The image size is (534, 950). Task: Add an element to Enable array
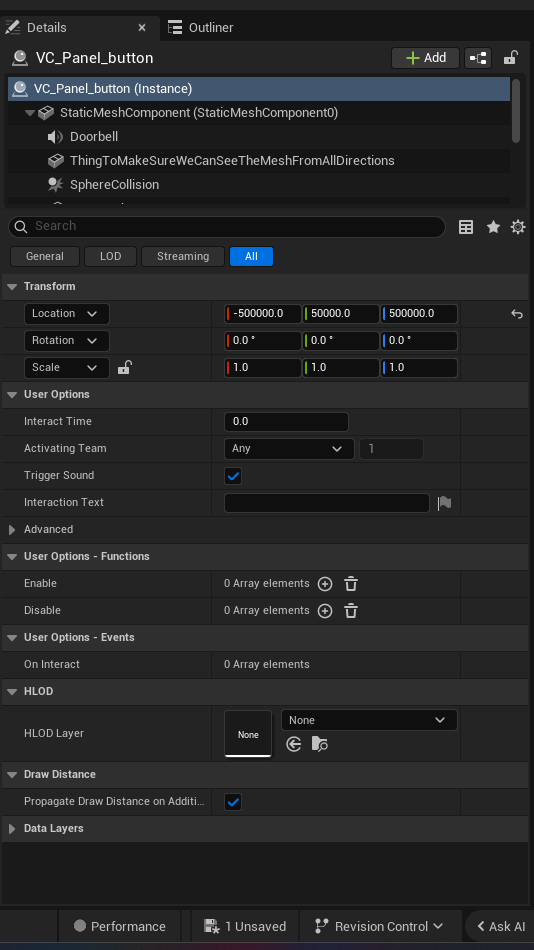tap(325, 584)
